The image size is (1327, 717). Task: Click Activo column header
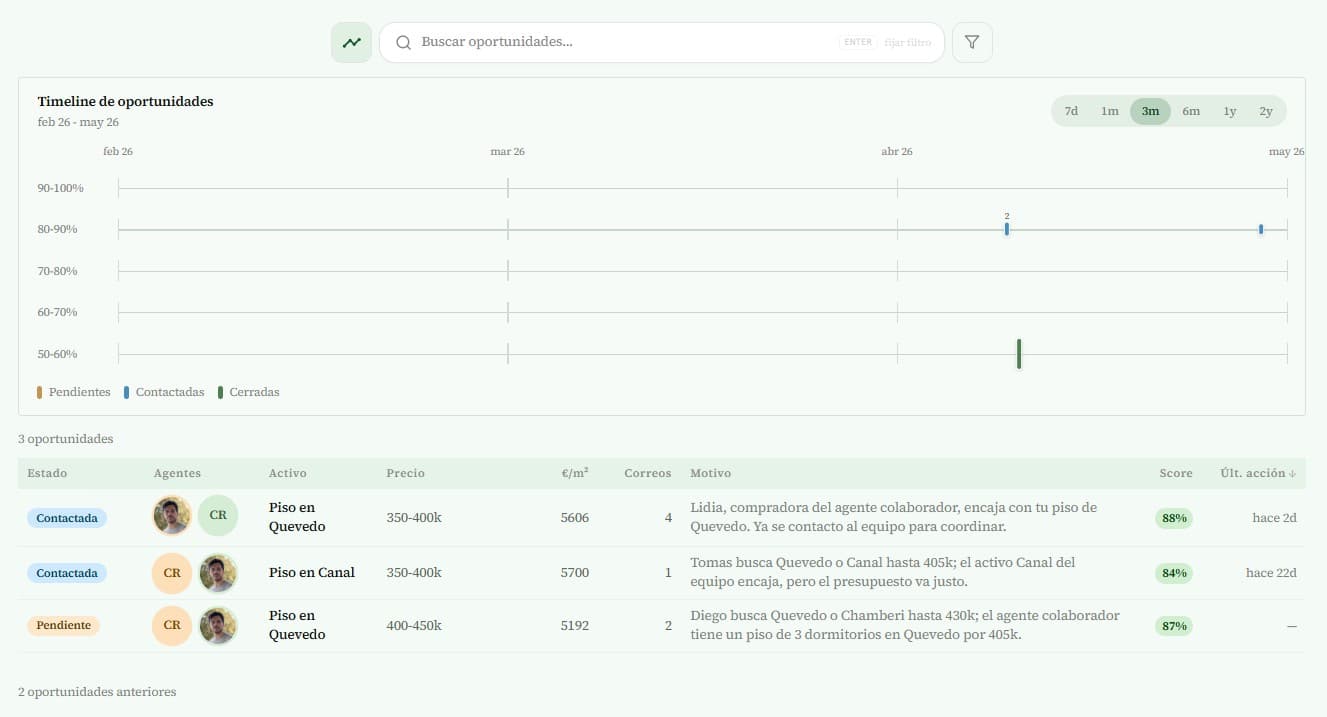288,473
